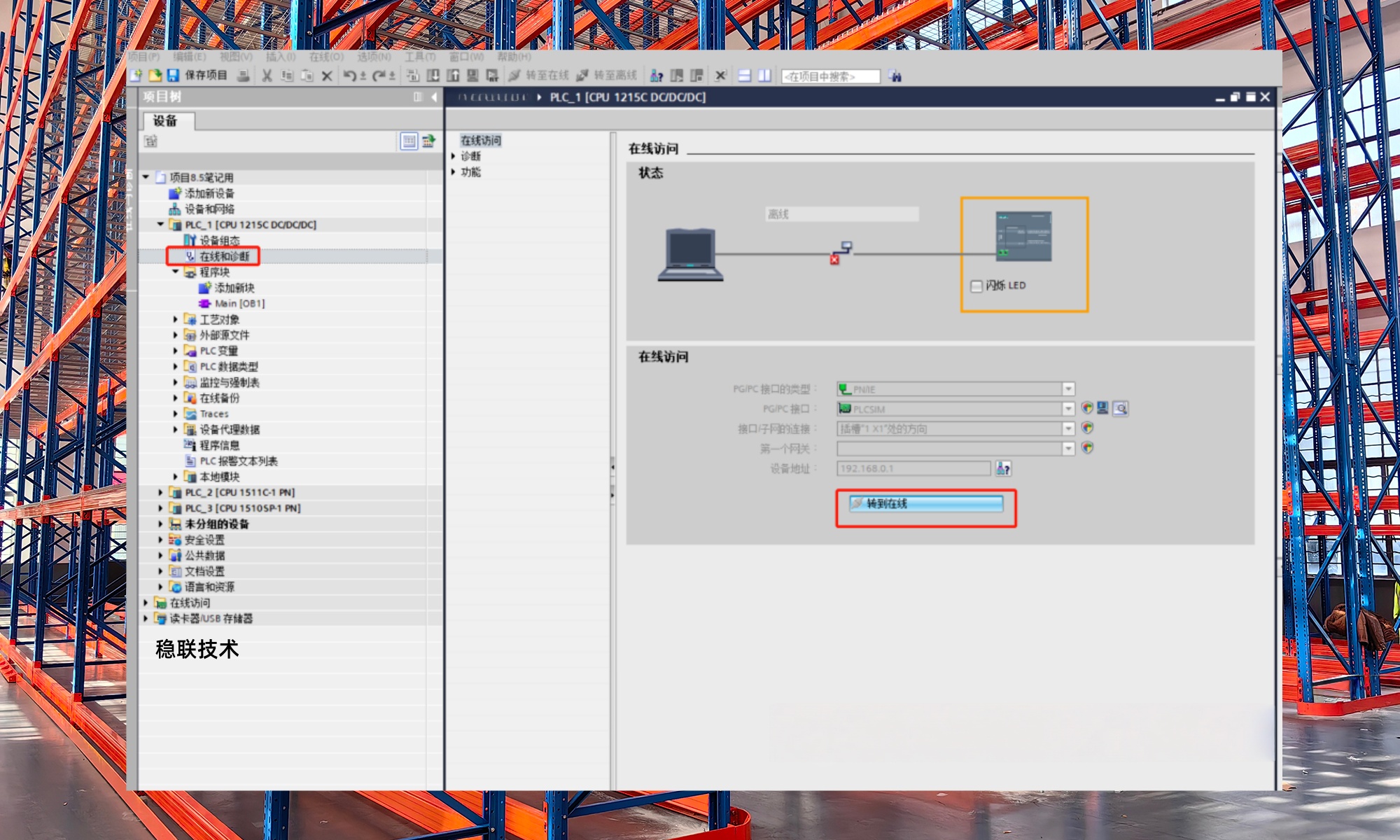1400x840 pixels.
Task: Collapse the 程序块 tree node
Action: click(176, 272)
